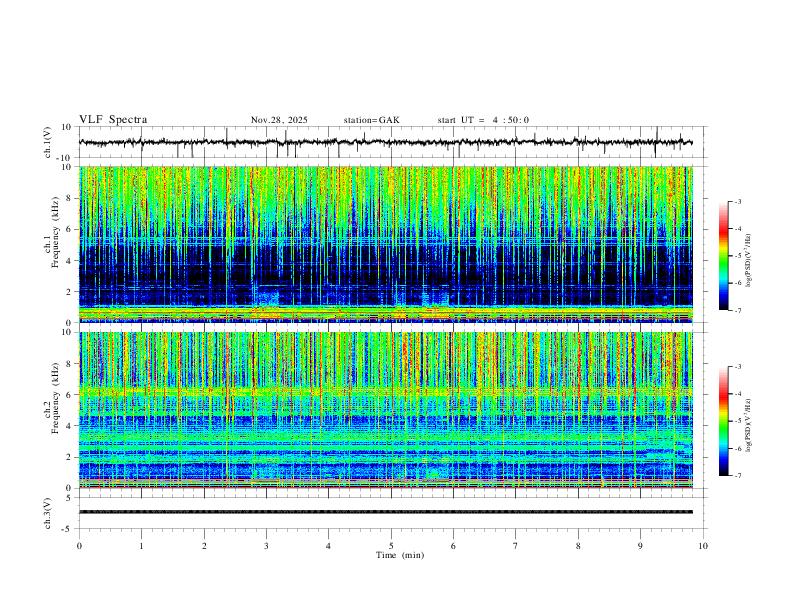Click the log(PSD) label beside ch.2 colorbar
The height and width of the screenshot is (612, 792).
click(749, 426)
